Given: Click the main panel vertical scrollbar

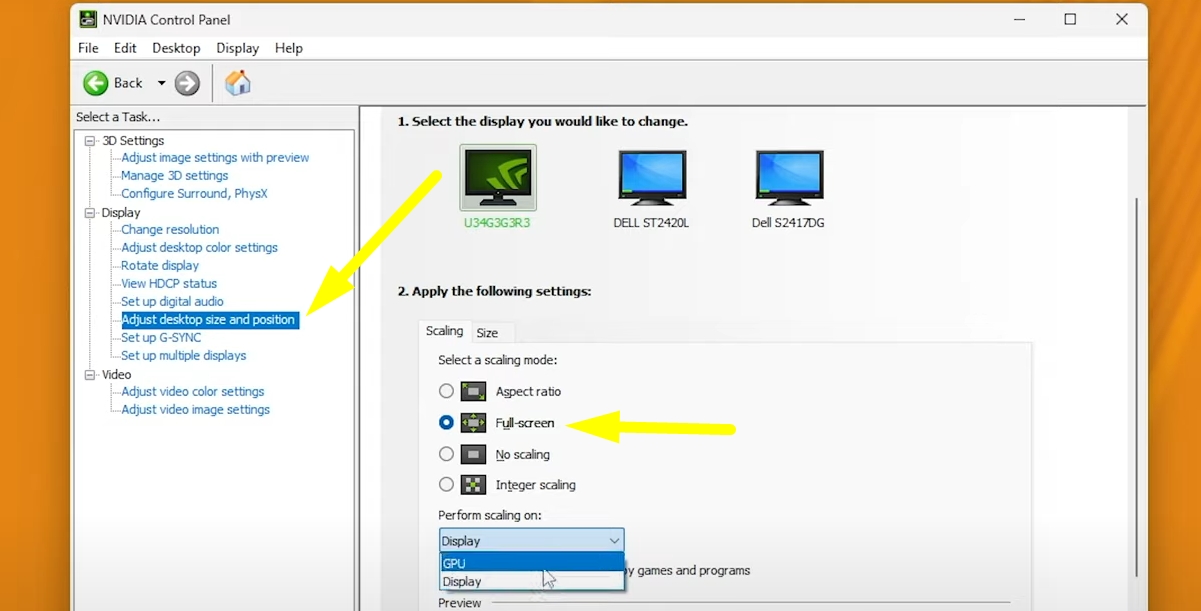Looking at the screenshot, I should 1135,386.
